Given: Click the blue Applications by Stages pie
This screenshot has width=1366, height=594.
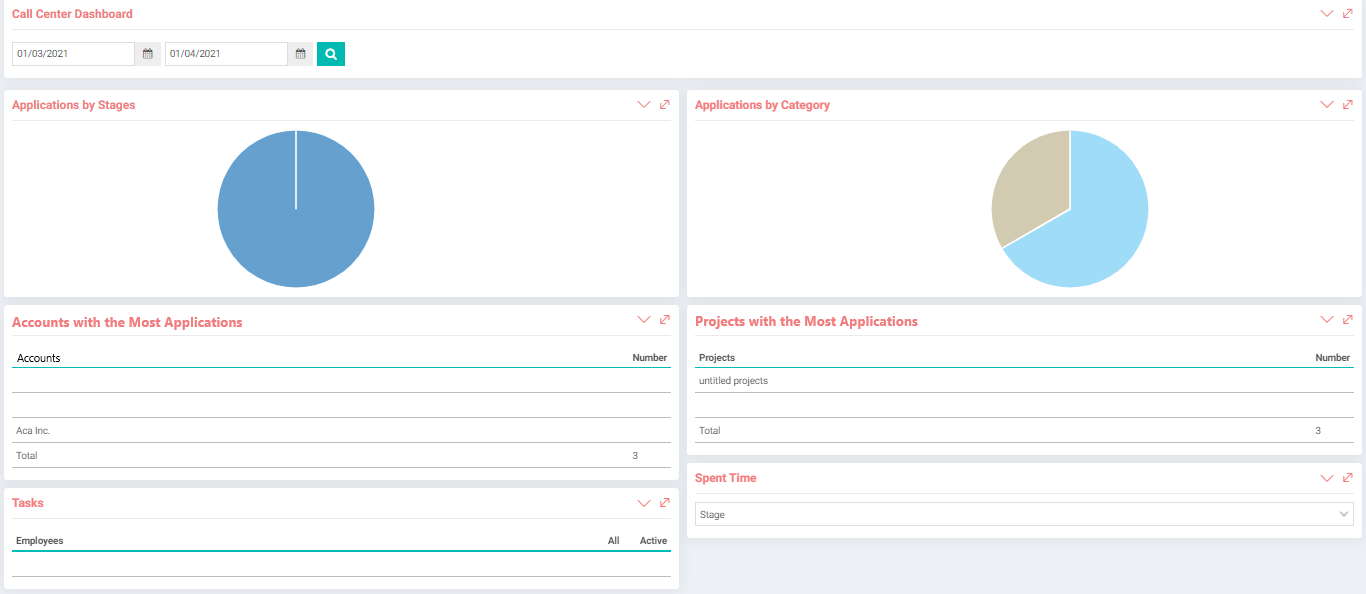Looking at the screenshot, I should [296, 209].
